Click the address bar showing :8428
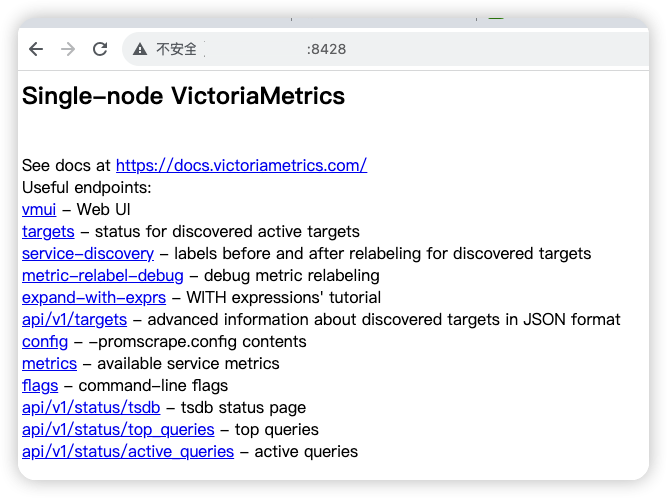Screen dimensions: 667x498 383,49
